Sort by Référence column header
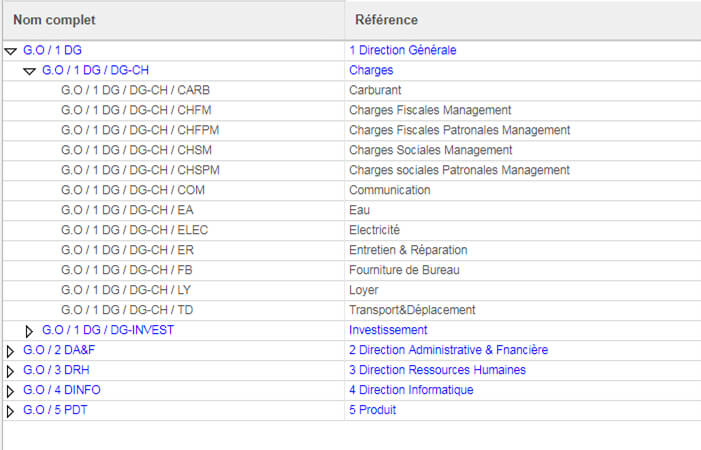Screen dimensions: 701x450 [x=386, y=20]
